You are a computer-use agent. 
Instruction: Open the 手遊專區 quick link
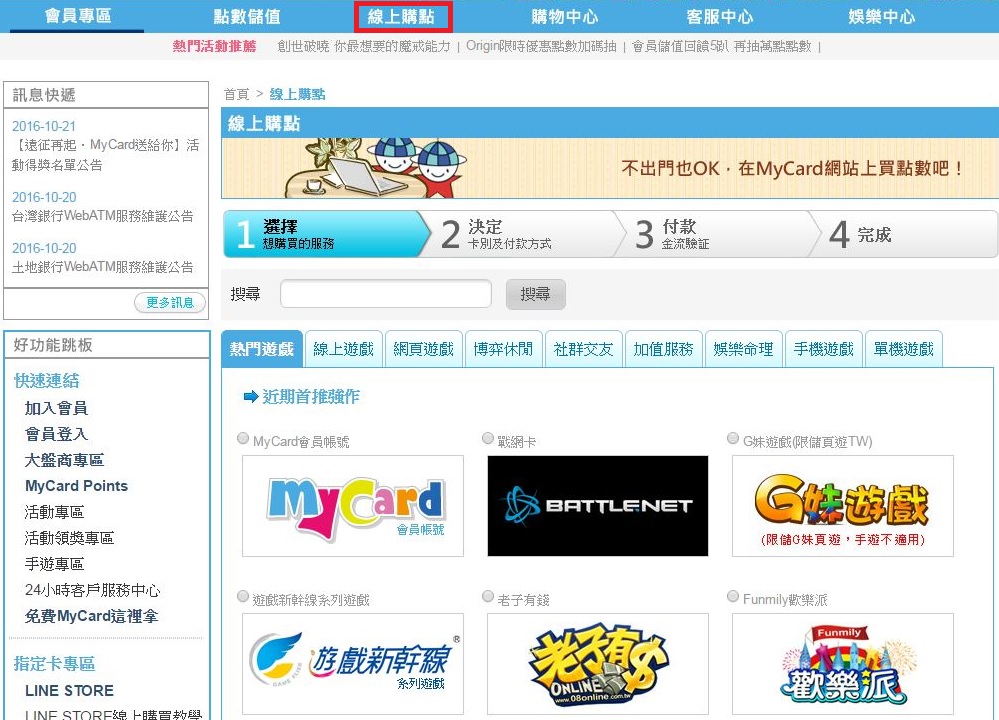[x=54, y=564]
